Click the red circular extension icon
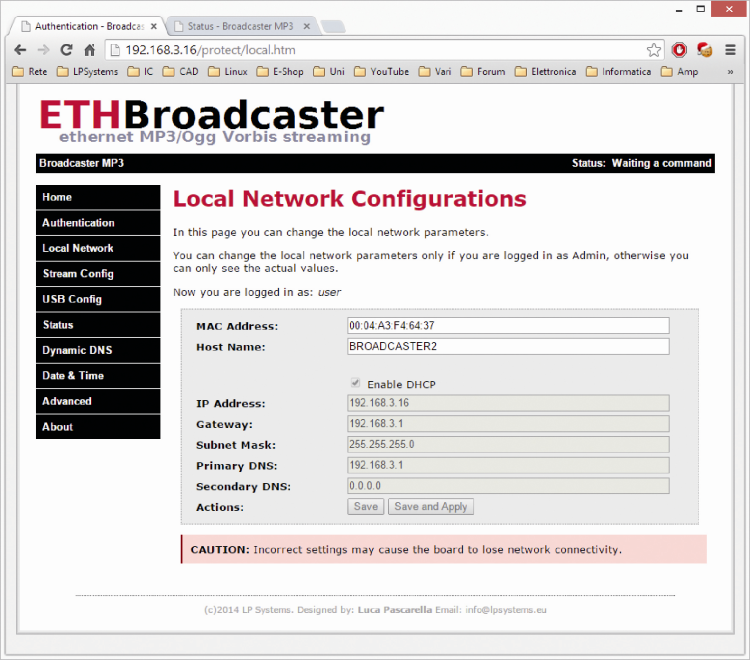 (x=680, y=50)
